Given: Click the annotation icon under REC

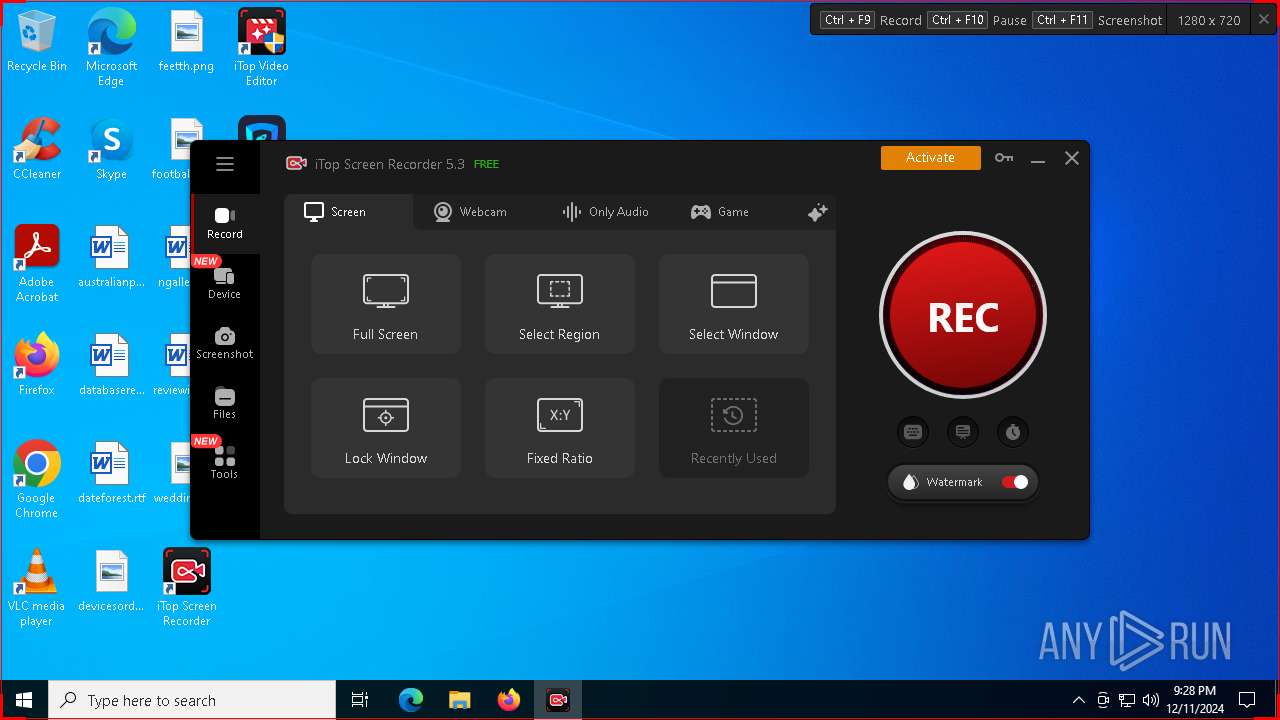Looking at the screenshot, I should tap(963, 432).
